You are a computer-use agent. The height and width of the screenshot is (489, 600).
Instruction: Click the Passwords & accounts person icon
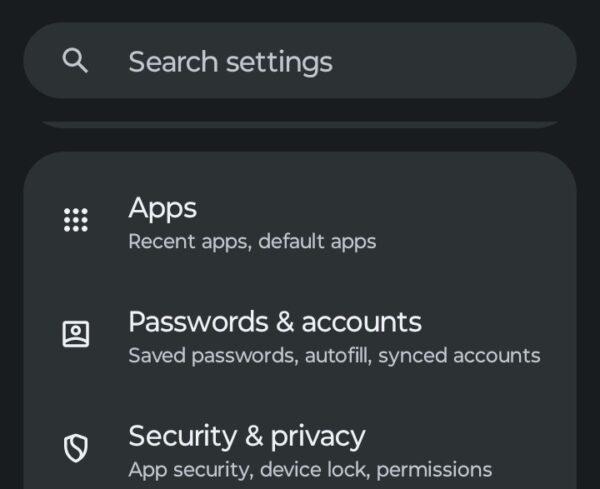(x=76, y=334)
